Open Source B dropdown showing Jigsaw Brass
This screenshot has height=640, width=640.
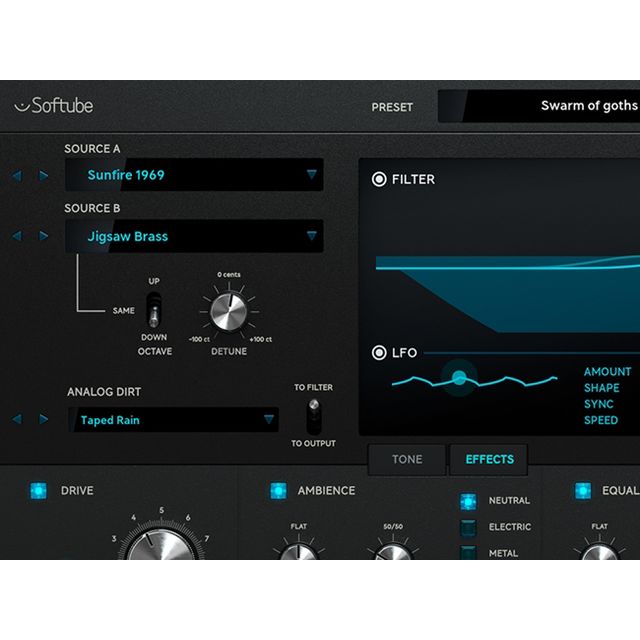click(x=194, y=236)
